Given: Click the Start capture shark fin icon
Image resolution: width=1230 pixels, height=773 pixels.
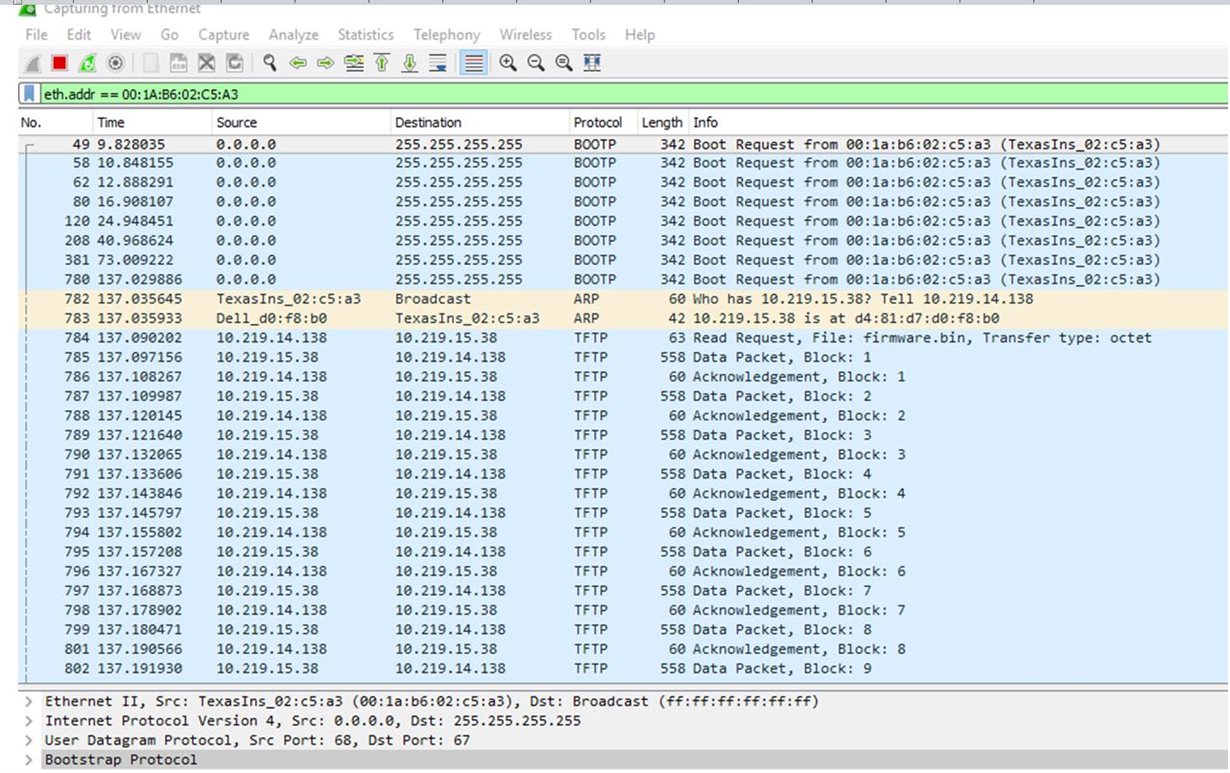Looking at the screenshot, I should tap(32, 63).
